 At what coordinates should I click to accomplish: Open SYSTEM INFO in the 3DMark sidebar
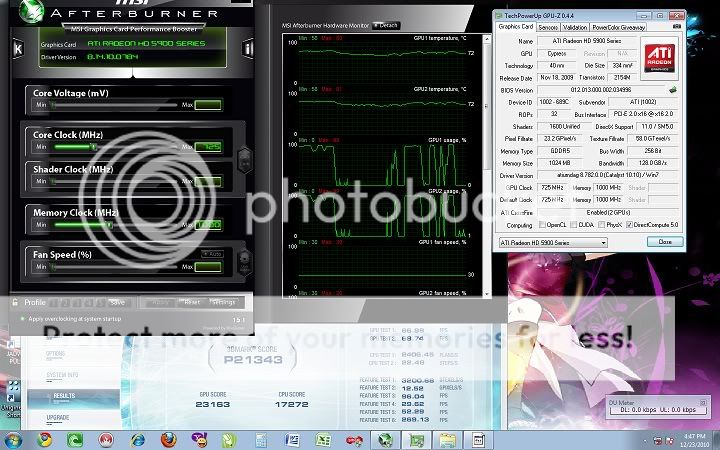pyautogui.click(x=62, y=375)
